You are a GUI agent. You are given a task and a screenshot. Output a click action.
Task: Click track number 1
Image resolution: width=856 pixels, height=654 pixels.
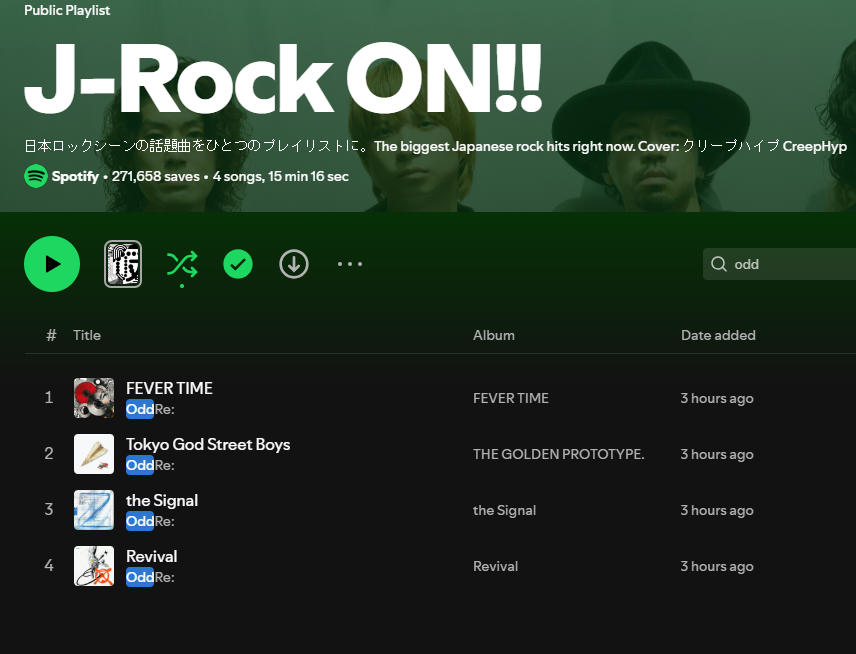pyautogui.click(x=49, y=397)
